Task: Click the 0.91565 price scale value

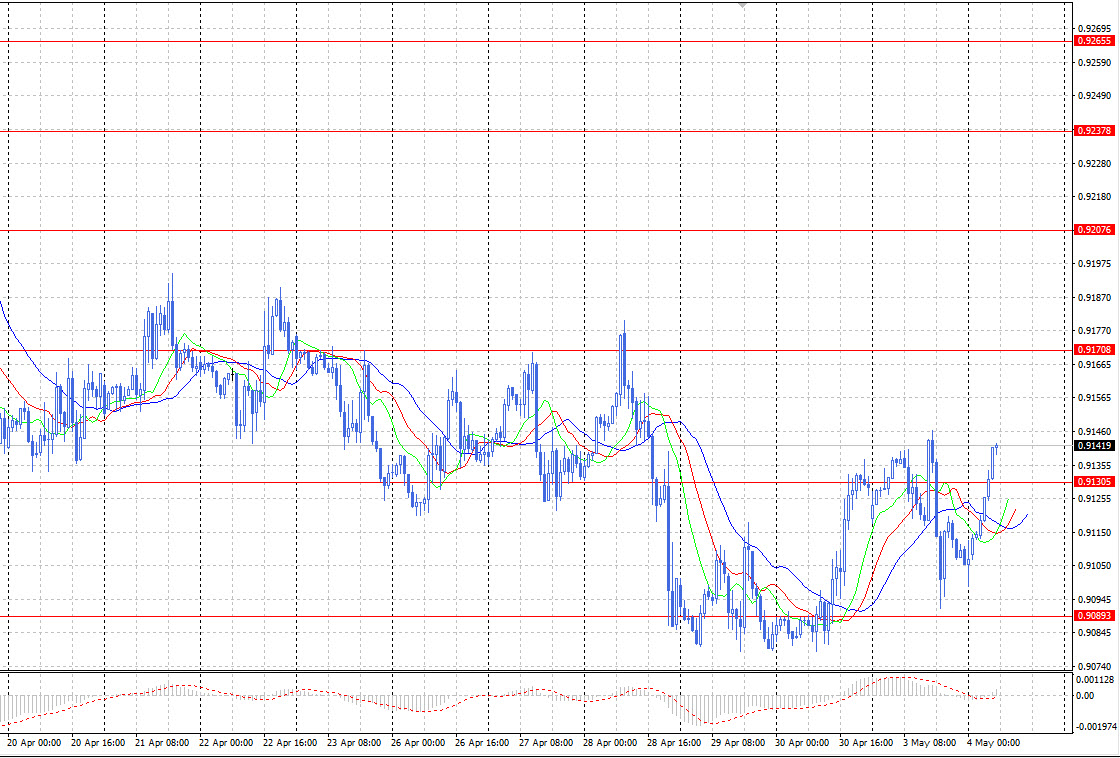Action: [1094, 398]
